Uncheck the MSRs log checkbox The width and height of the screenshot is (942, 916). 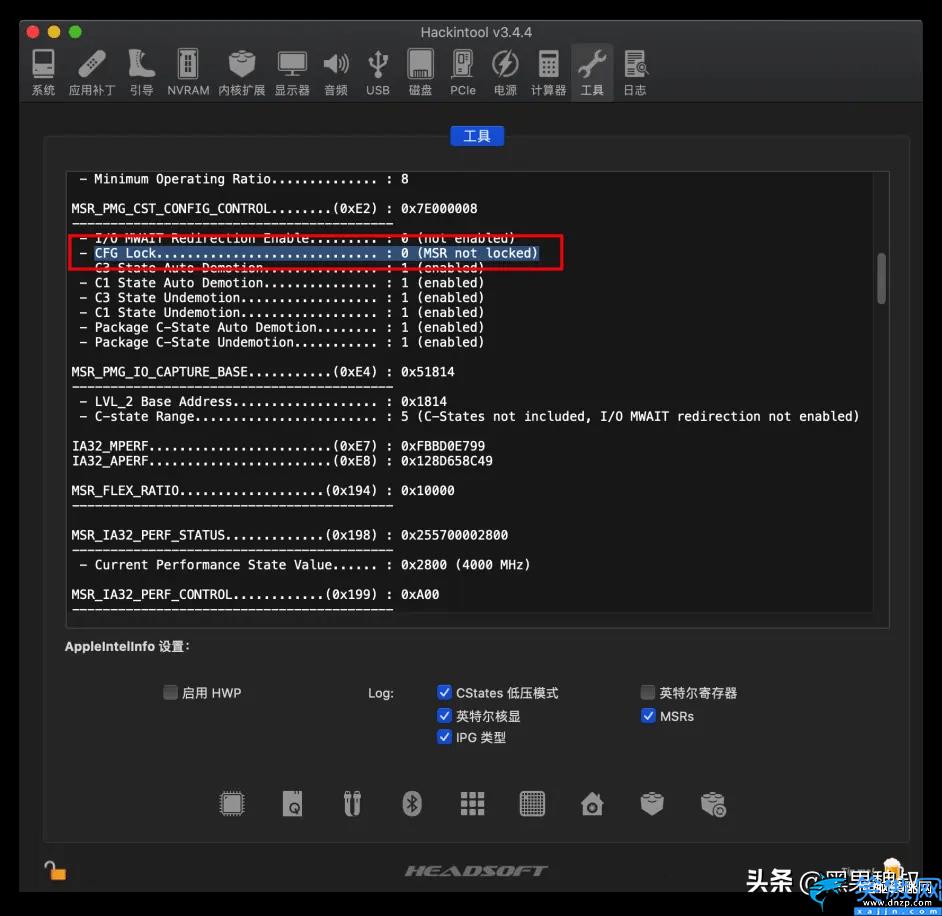tap(648, 715)
